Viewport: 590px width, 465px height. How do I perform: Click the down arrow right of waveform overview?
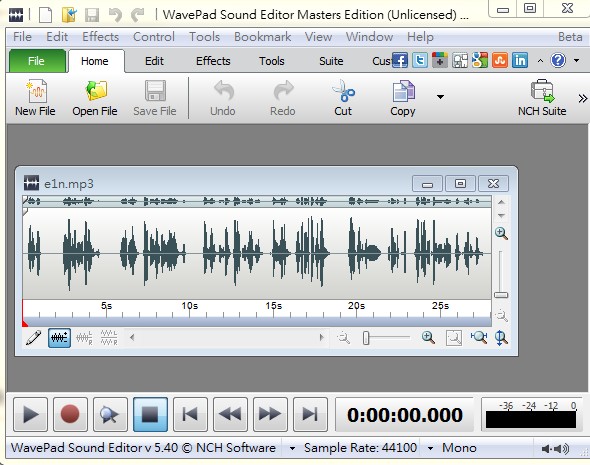pyautogui.click(x=501, y=216)
